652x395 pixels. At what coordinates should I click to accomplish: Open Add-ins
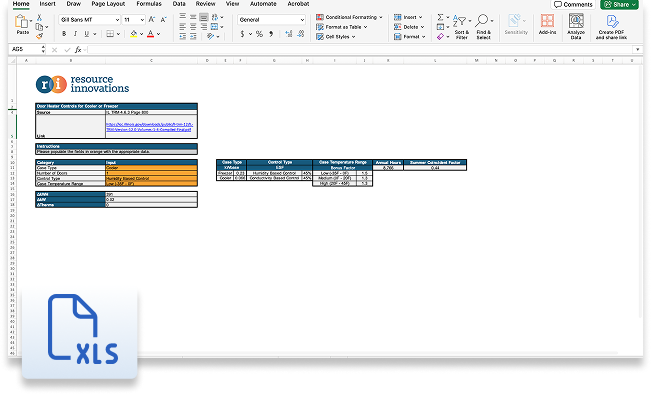[x=547, y=24]
